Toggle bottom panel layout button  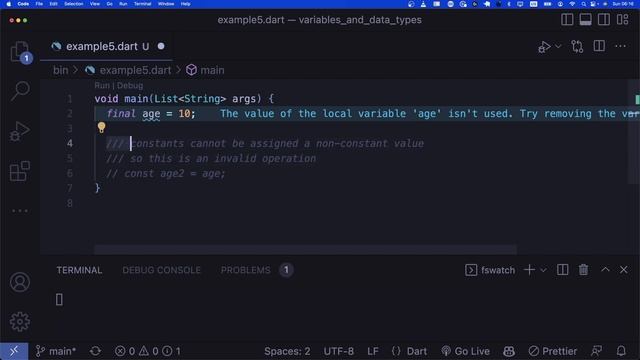[x=585, y=20]
